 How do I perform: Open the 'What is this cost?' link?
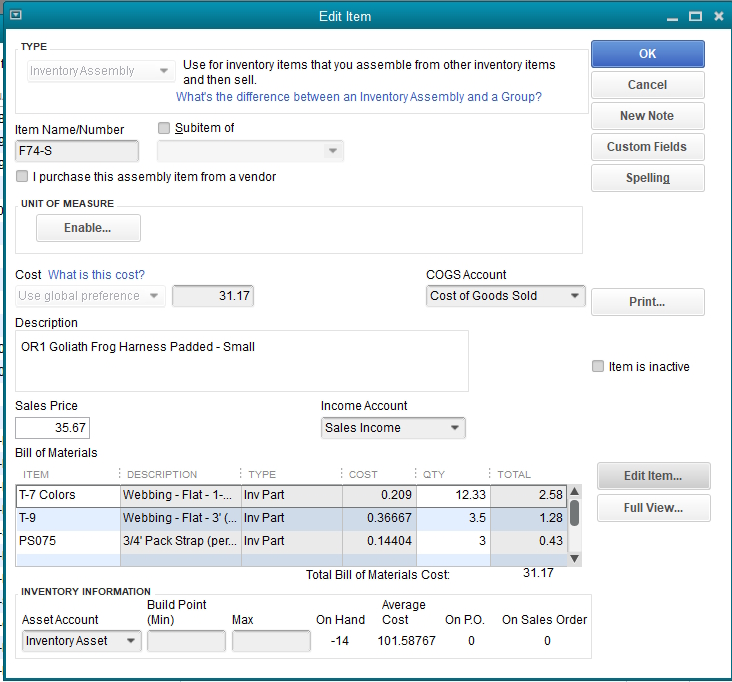pyautogui.click(x=96, y=275)
